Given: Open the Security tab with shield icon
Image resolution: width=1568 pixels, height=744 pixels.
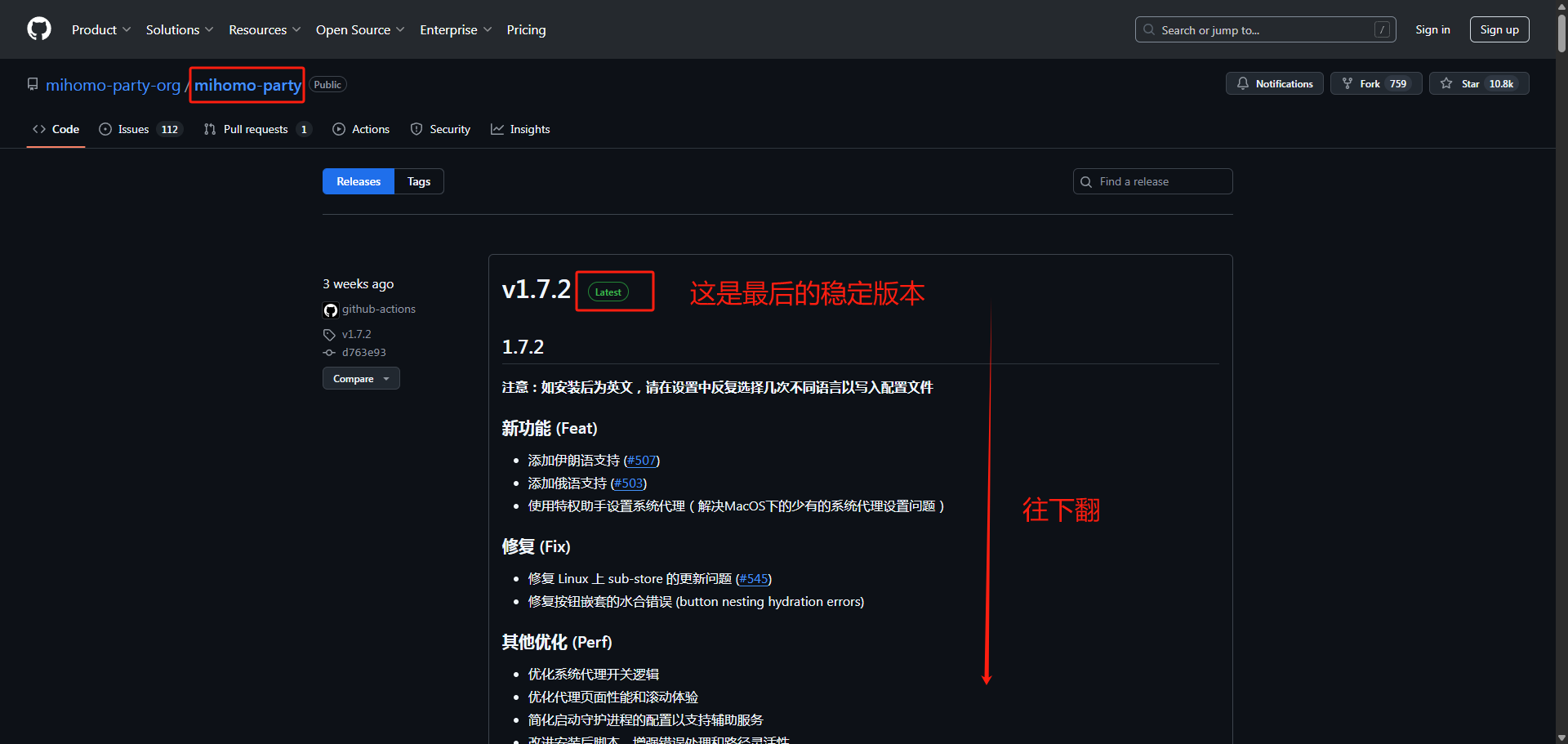Looking at the screenshot, I should click(x=440, y=130).
